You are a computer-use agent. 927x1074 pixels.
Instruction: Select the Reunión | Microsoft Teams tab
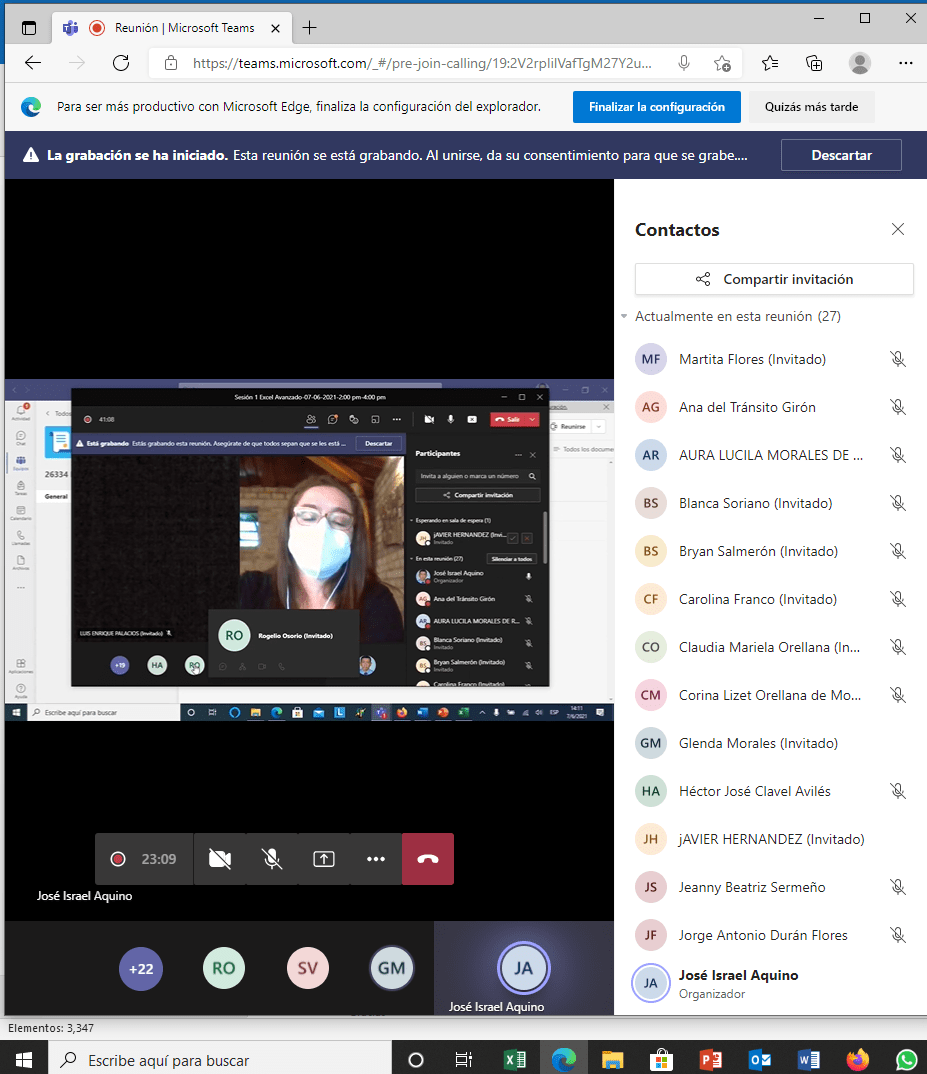click(171, 28)
